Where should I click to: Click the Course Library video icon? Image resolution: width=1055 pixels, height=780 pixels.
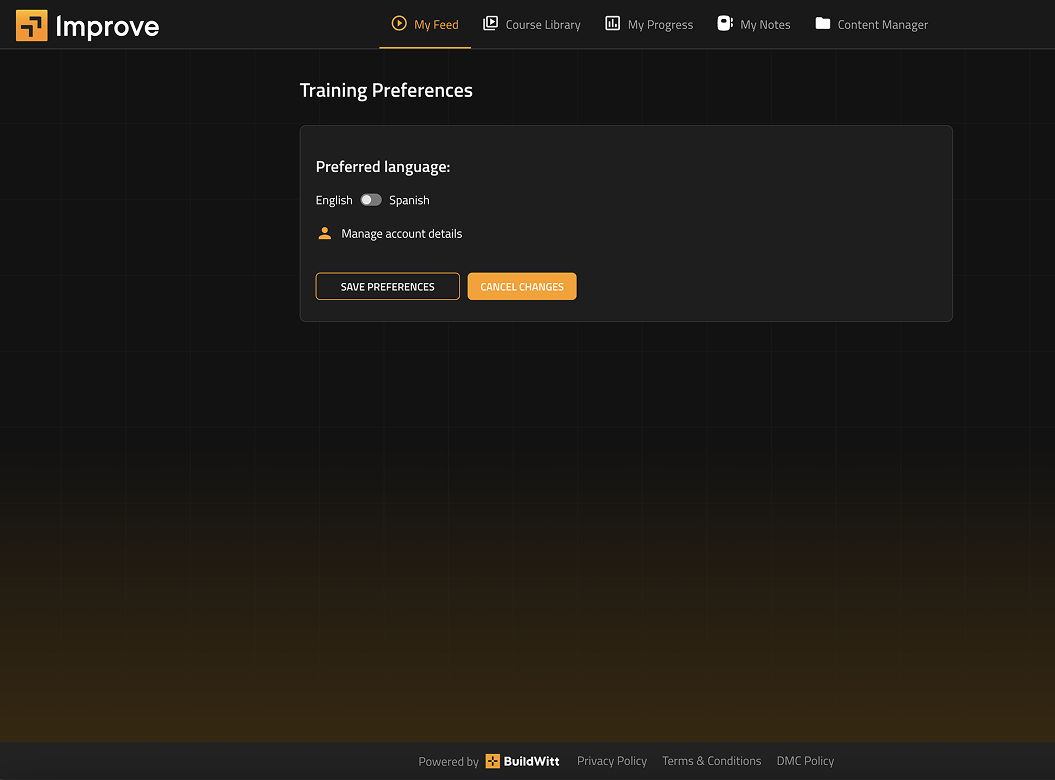click(x=490, y=23)
